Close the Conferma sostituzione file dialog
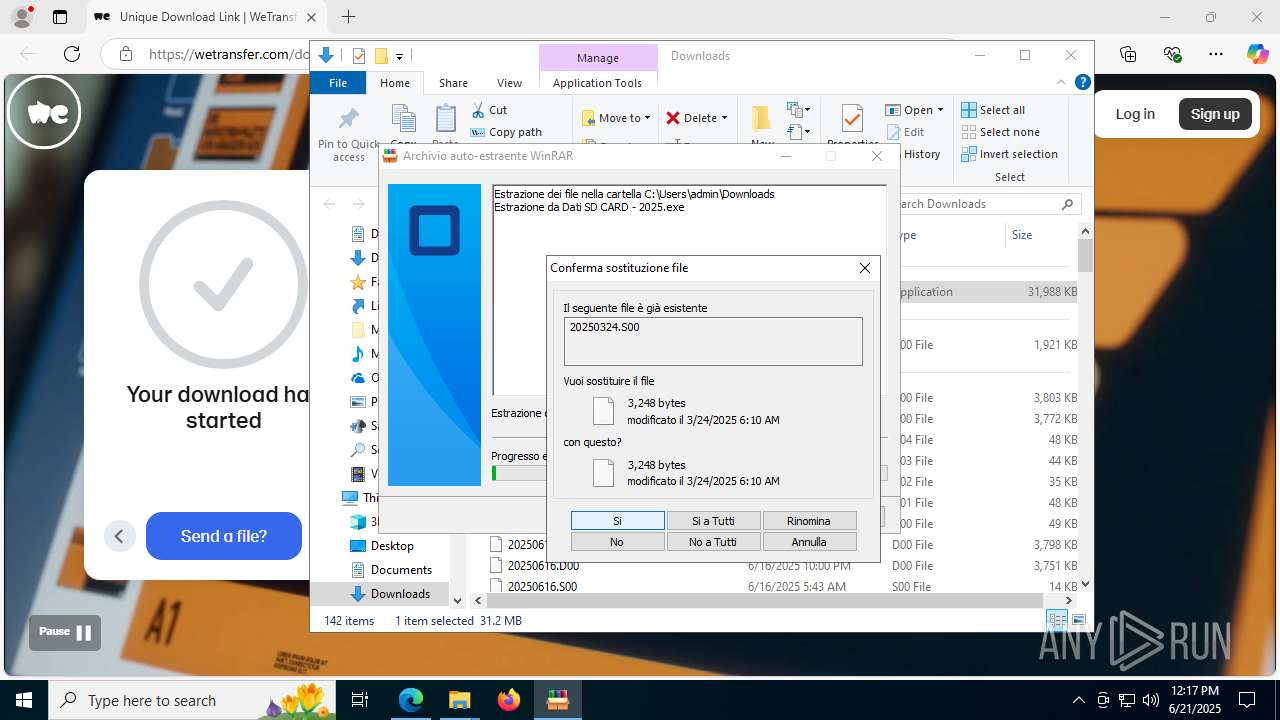The width and height of the screenshot is (1280, 720). click(865, 268)
